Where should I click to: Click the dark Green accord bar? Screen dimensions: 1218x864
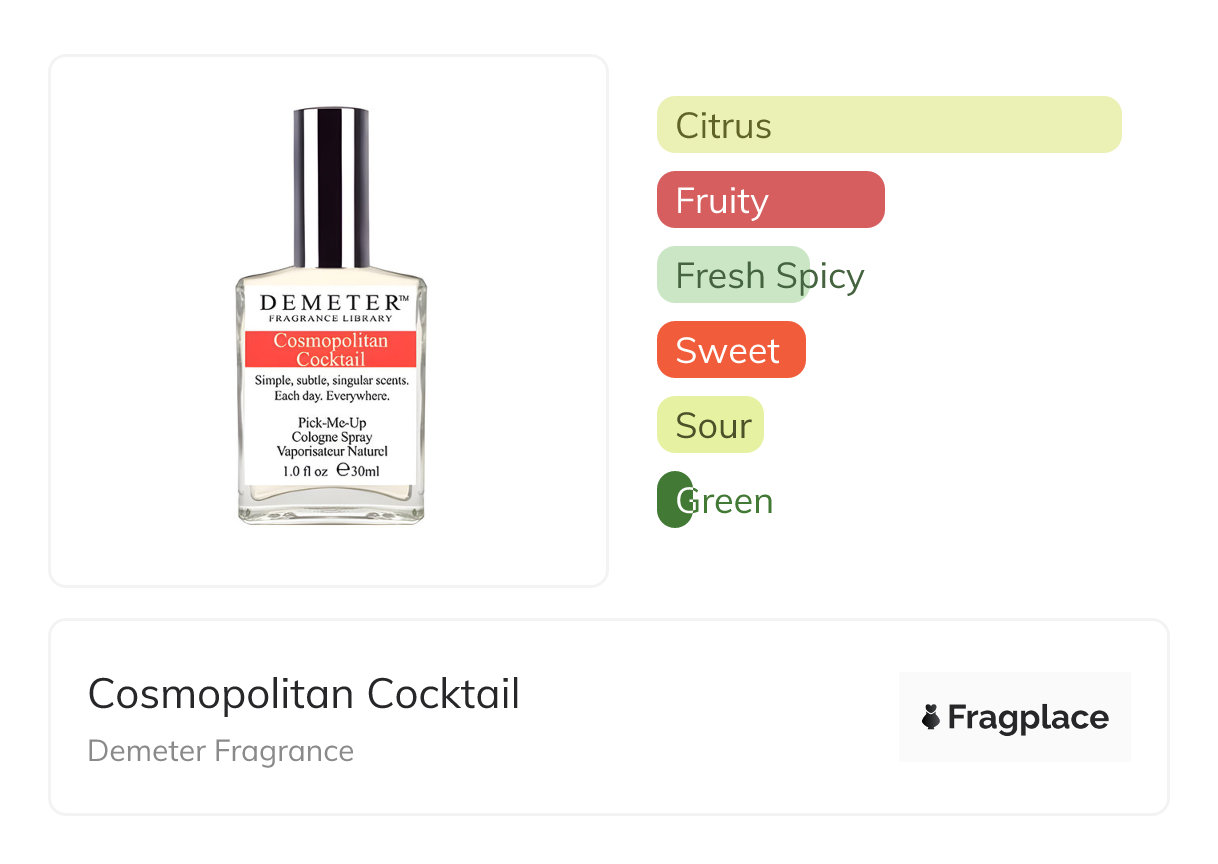(674, 500)
